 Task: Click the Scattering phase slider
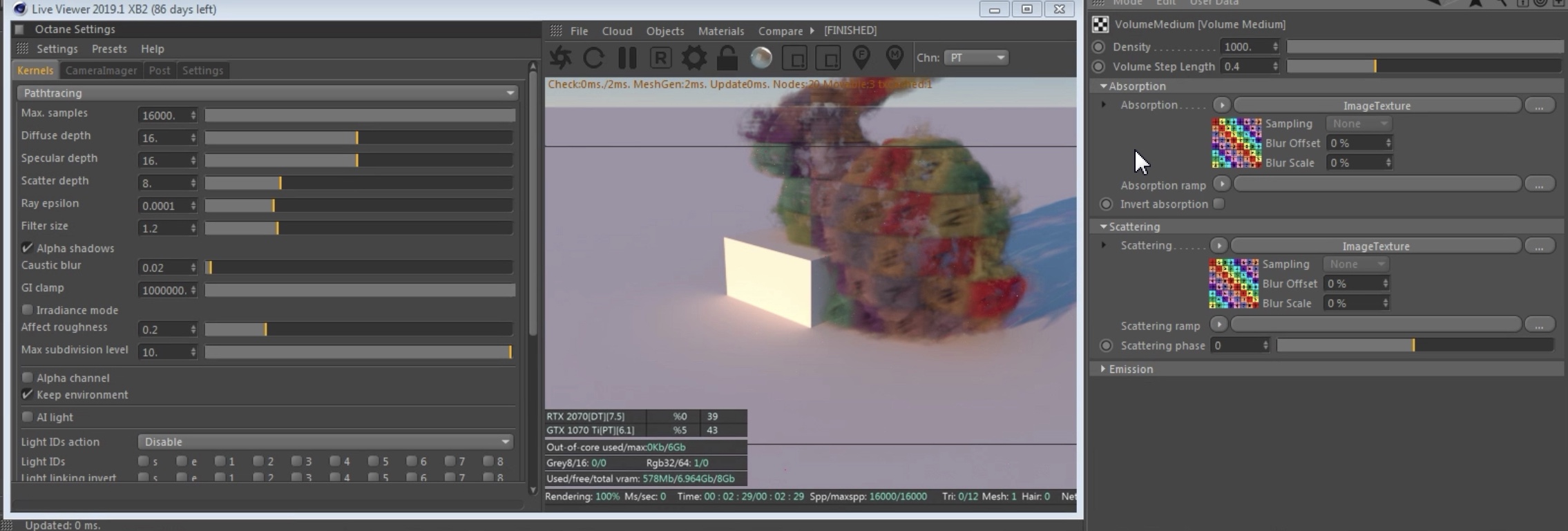click(x=1415, y=345)
